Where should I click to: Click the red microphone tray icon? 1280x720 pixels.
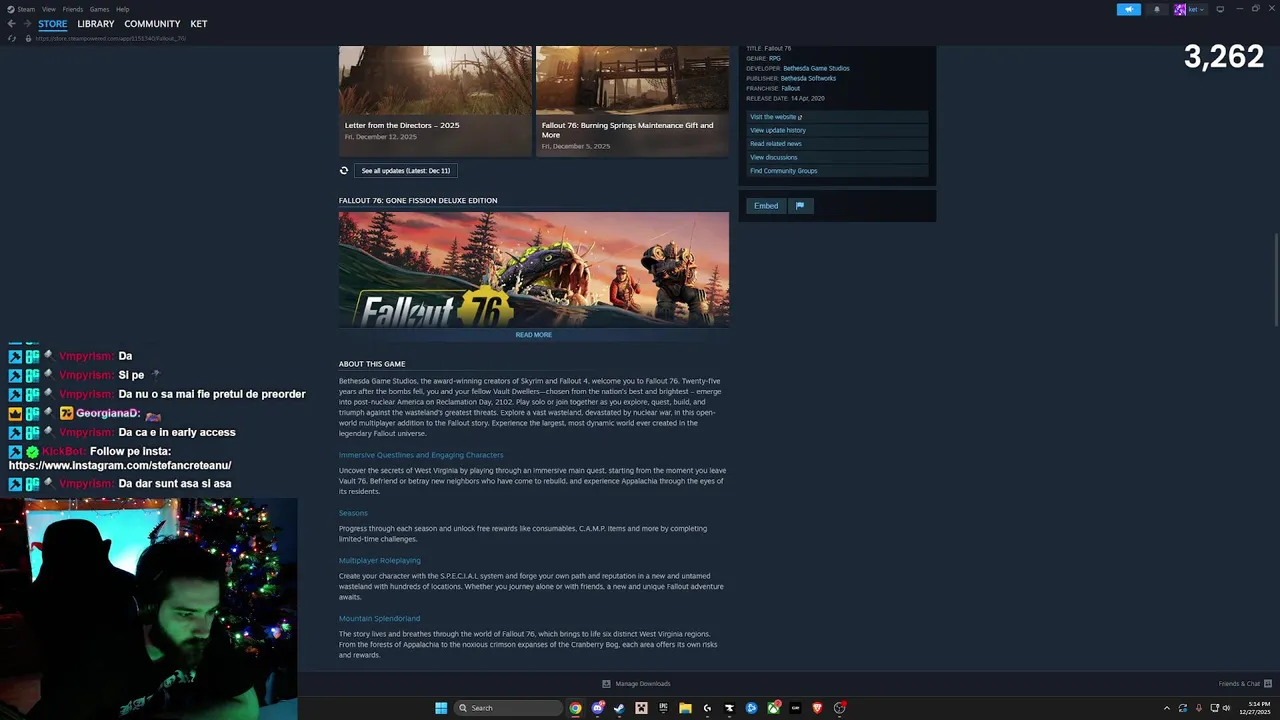tap(1198, 708)
